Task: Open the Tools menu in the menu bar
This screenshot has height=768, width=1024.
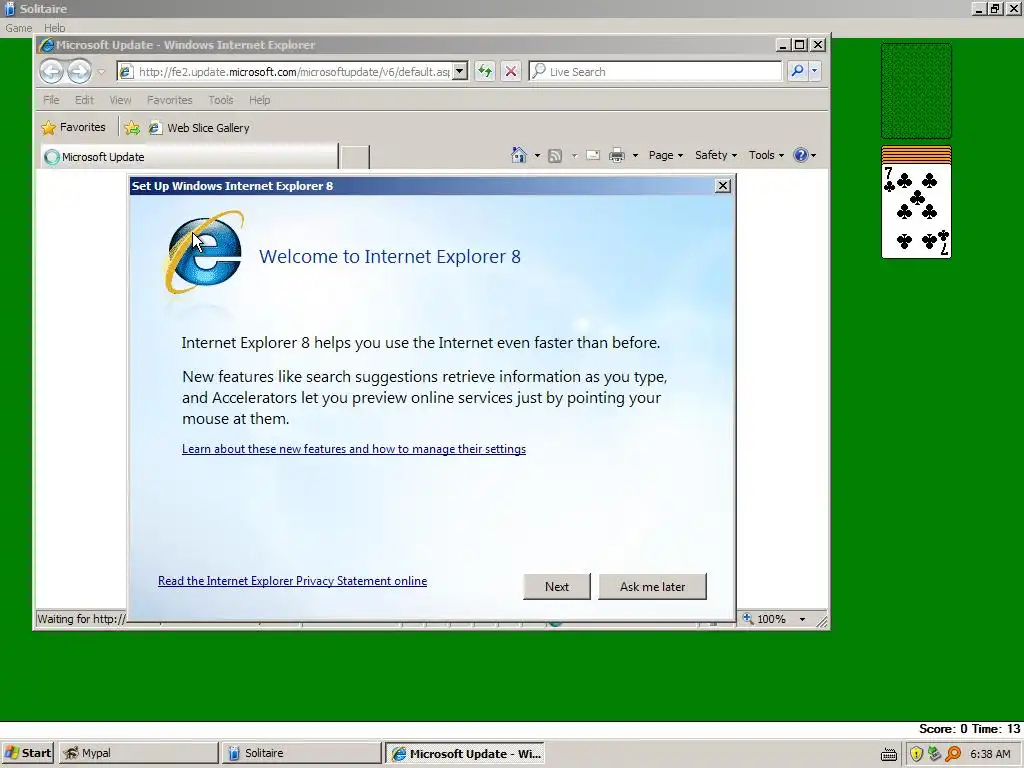Action: pyautogui.click(x=221, y=100)
